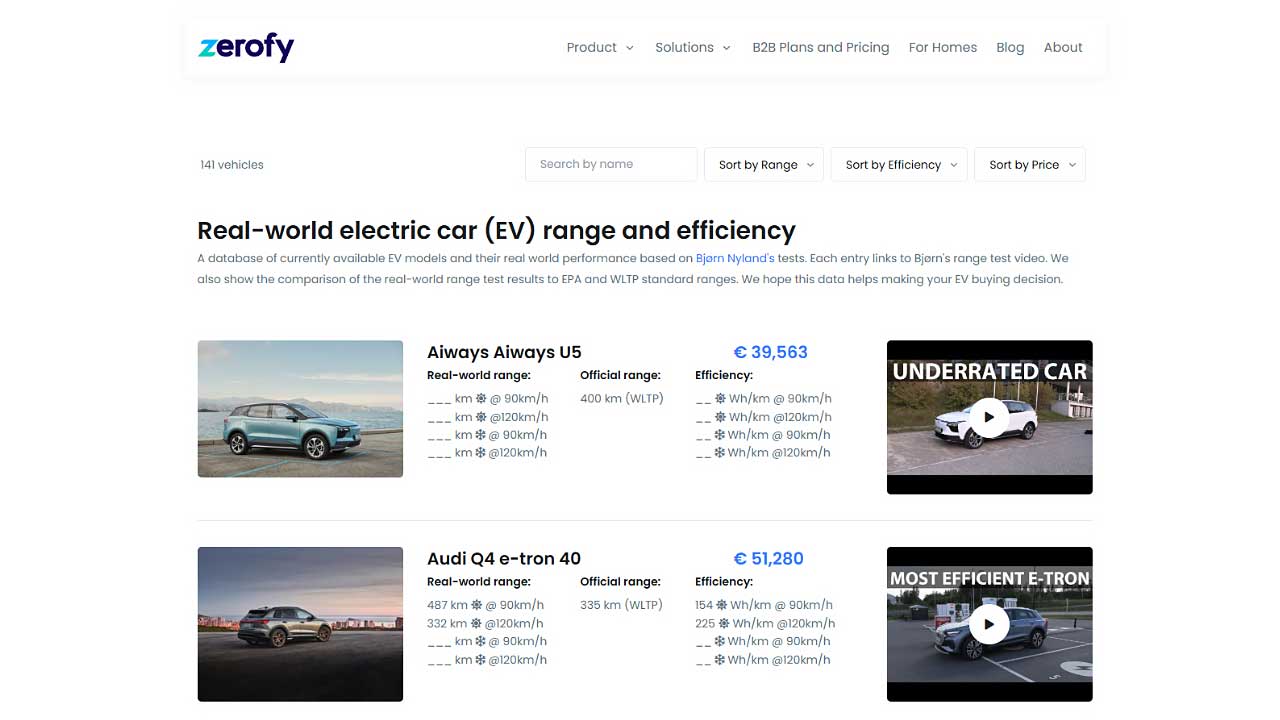Image resolution: width=1280 pixels, height=720 pixels.
Task: Play the UNDERRATED CAR video for Aiways U5
Action: pyautogui.click(x=989, y=417)
